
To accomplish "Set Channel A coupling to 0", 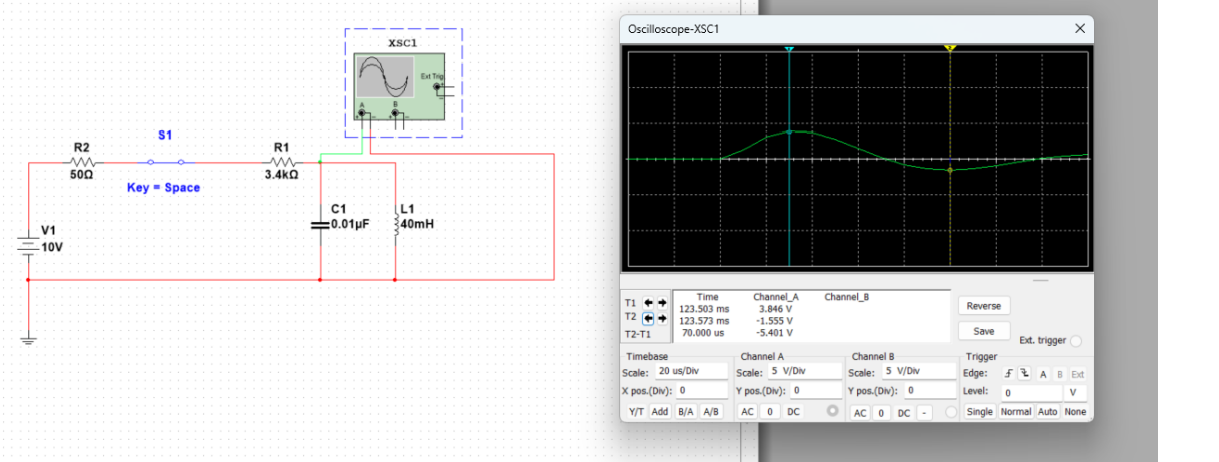I will [770, 412].
